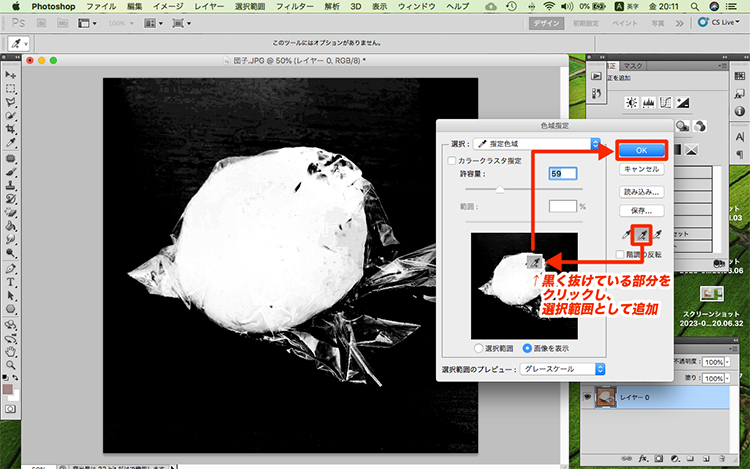Delete layer with the trash icon
The image size is (750, 469).
pyautogui.click(x=722, y=458)
